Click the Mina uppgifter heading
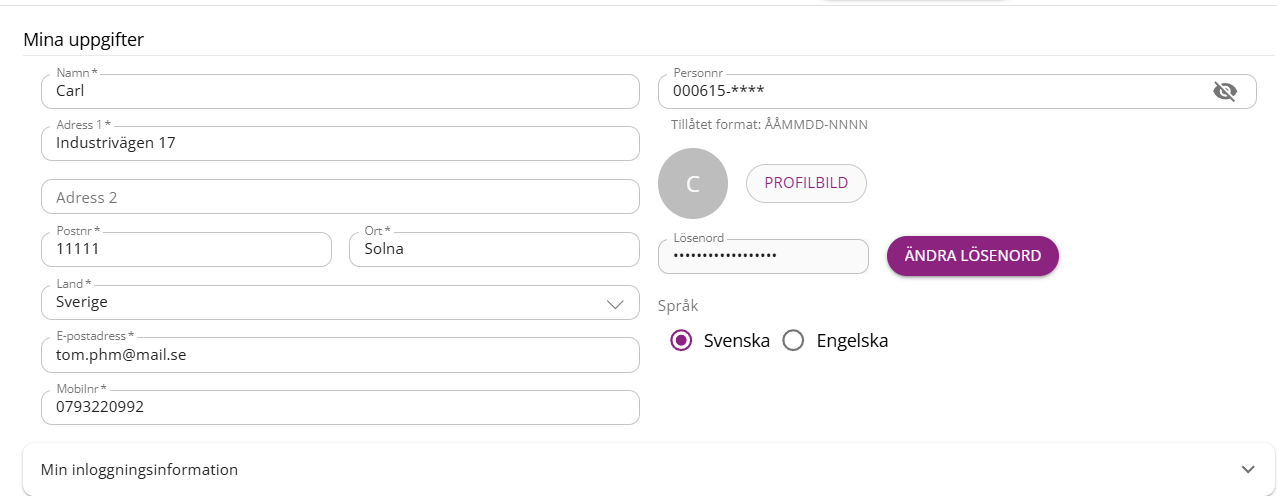The image size is (1277, 496). click(x=84, y=40)
